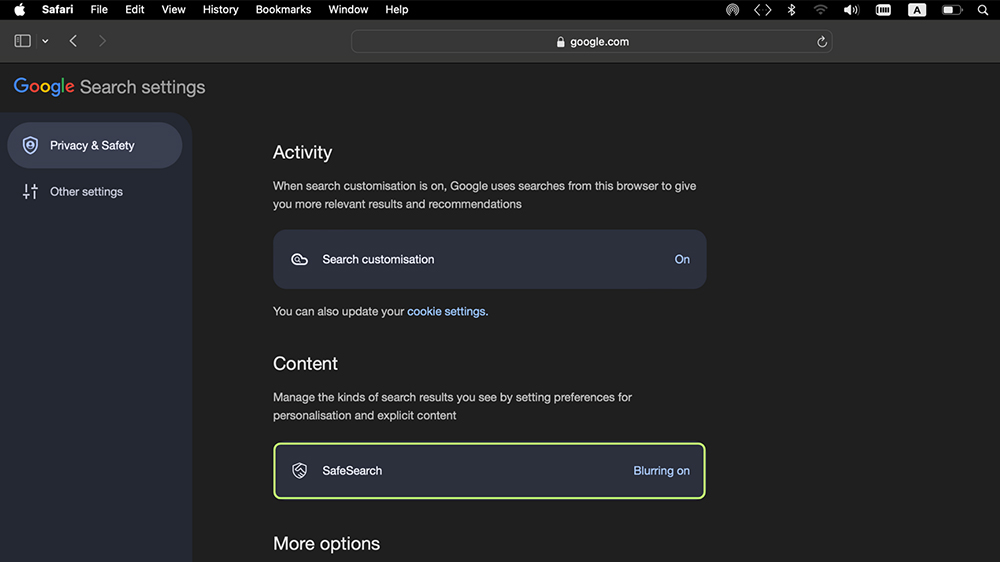Click the Activity heading
The width and height of the screenshot is (1000, 562).
coord(302,152)
